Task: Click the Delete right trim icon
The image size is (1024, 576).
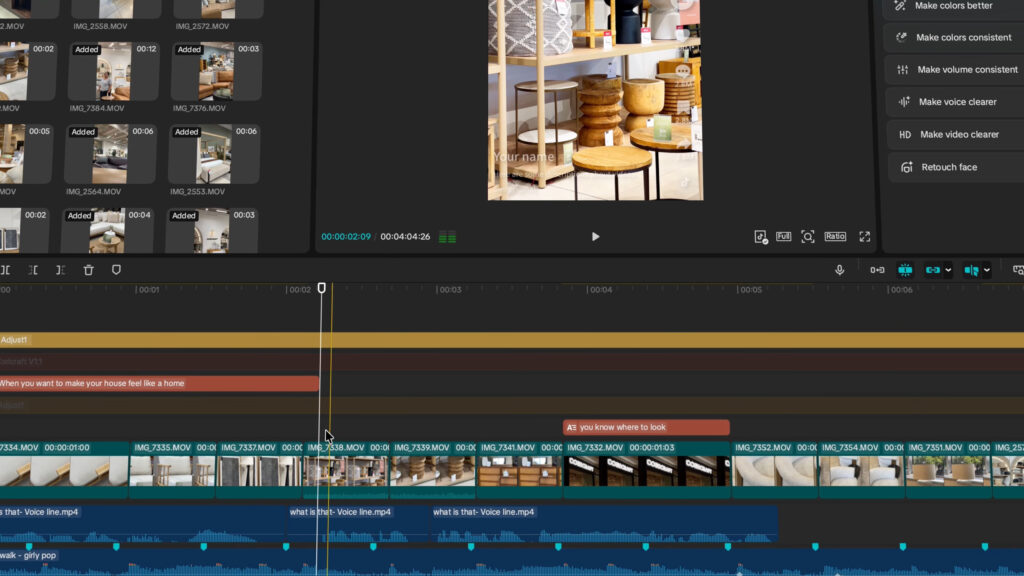Action: point(60,270)
